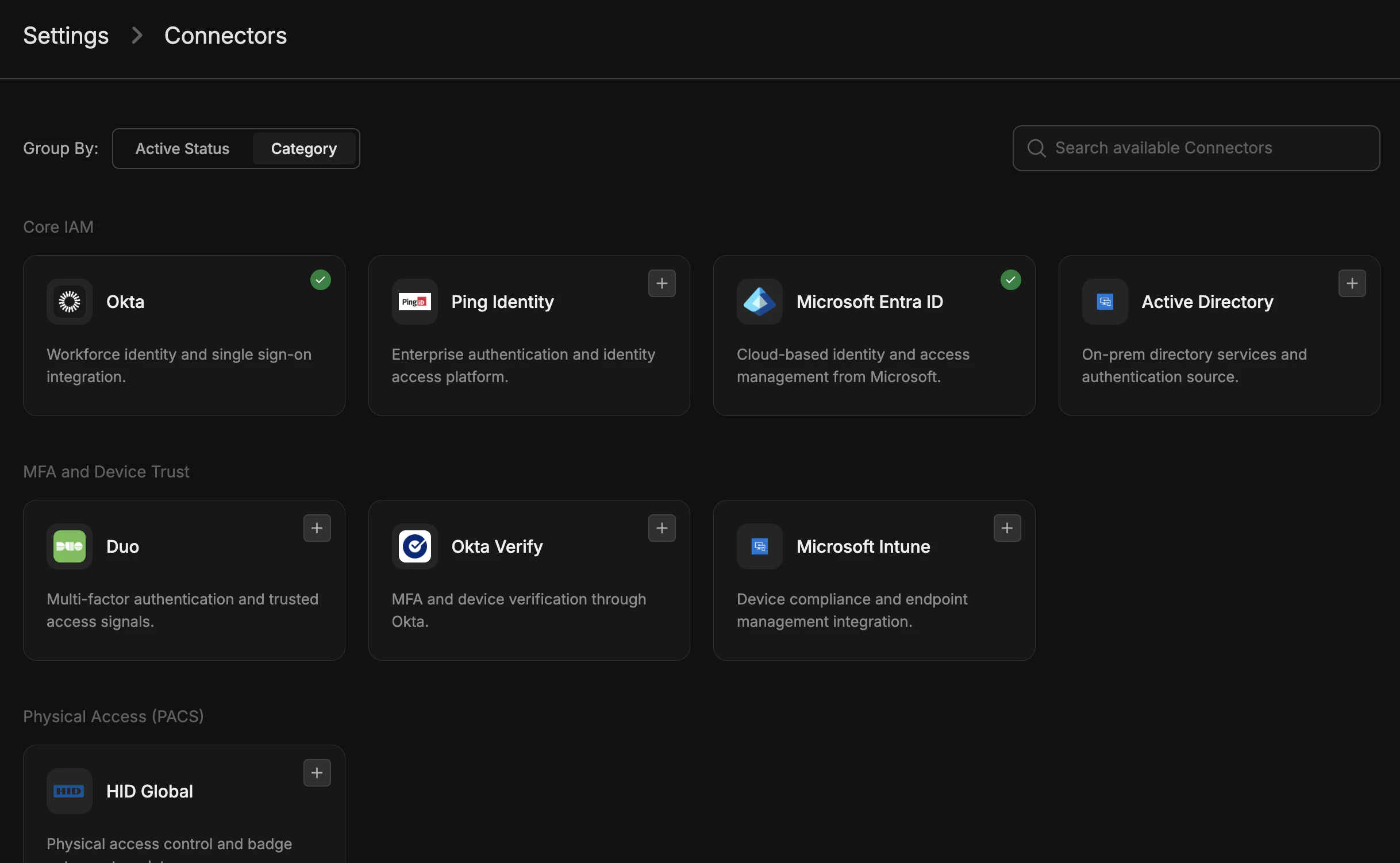Screen dimensions: 1400x863
Task: Select the Microsoft Intune card title
Action: click(x=863, y=546)
